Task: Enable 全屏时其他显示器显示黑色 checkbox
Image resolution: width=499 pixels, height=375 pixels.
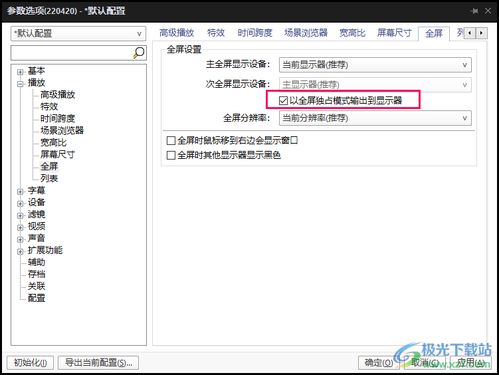Action: pyautogui.click(x=171, y=155)
